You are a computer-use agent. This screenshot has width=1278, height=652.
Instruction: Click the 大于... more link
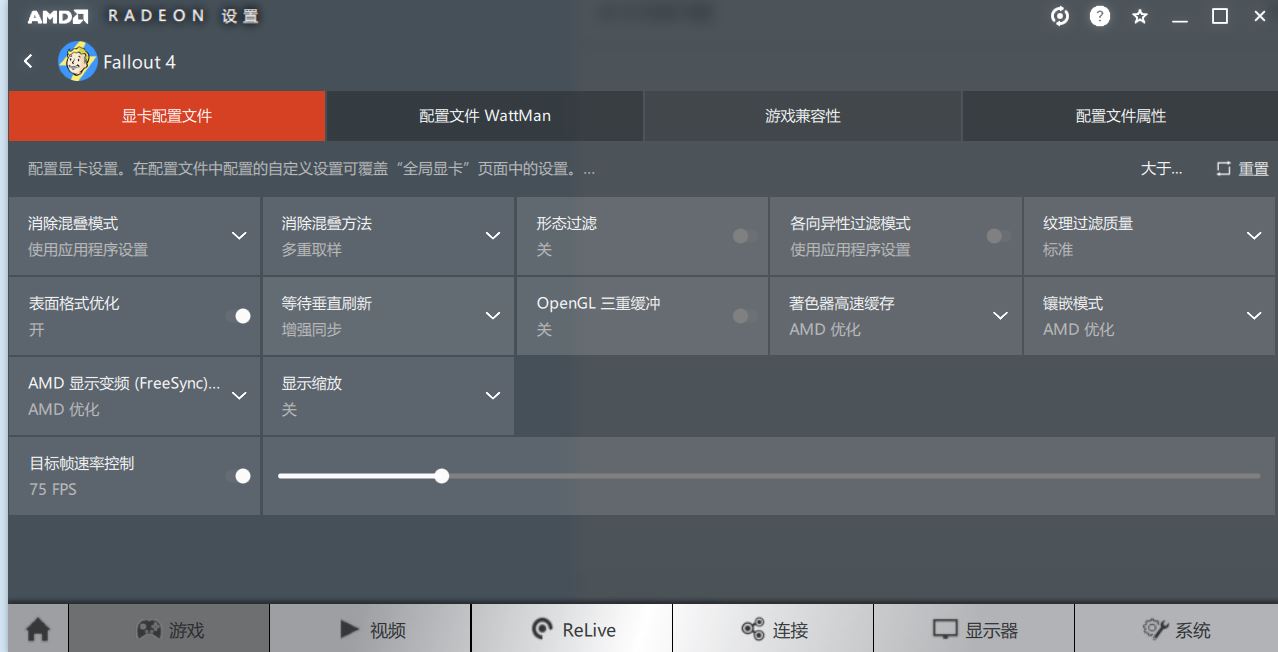(x=1161, y=169)
